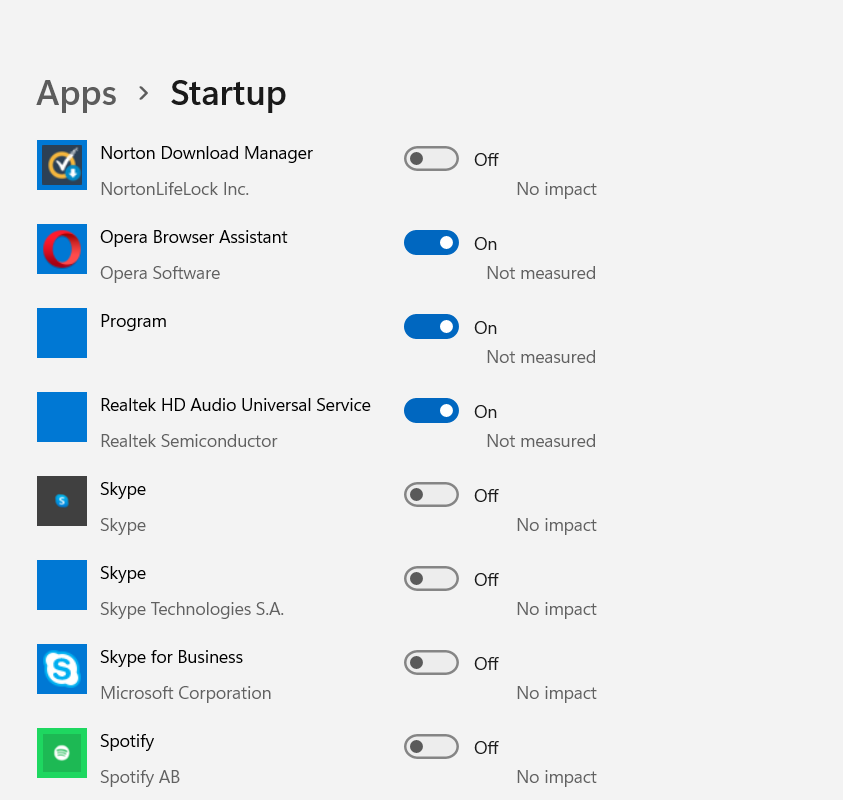Screen dimensions: 843x800
Task: Click the blank blue Program icon
Action: tap(62, 333)
